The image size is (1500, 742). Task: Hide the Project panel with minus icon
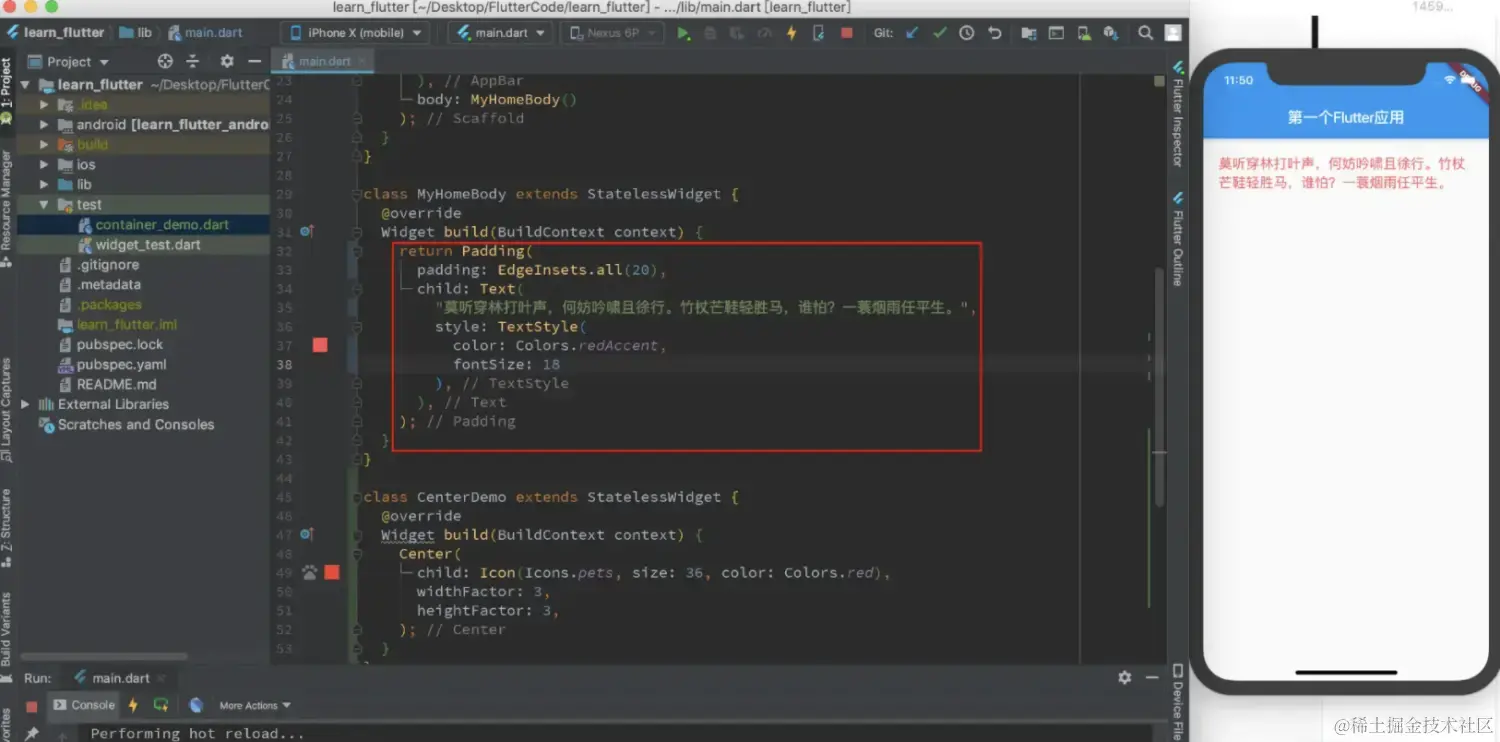coord(254,61)
